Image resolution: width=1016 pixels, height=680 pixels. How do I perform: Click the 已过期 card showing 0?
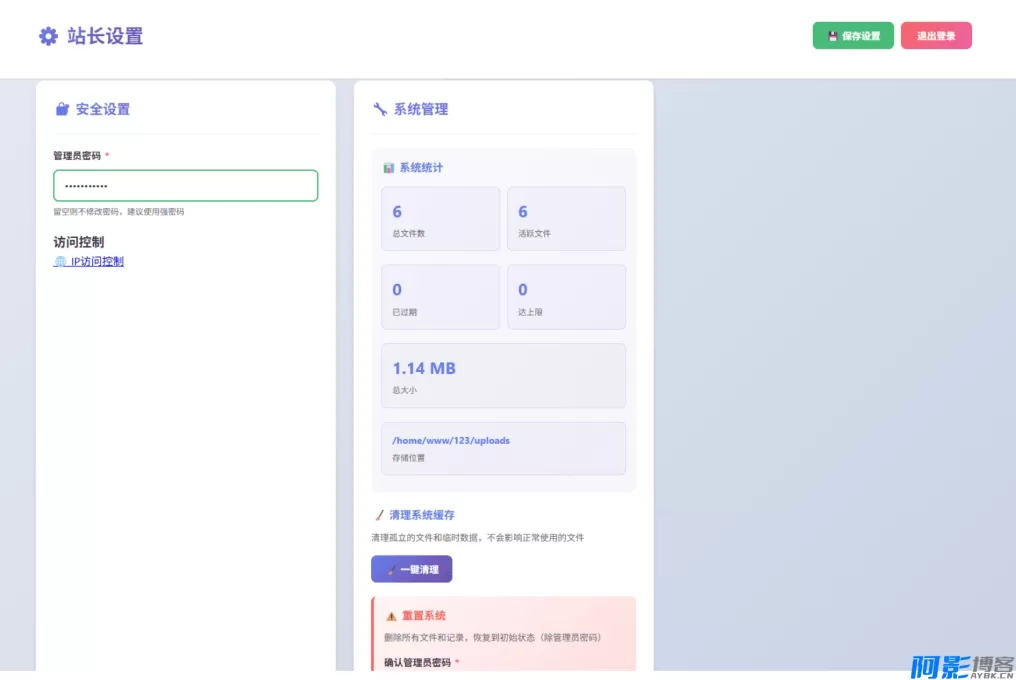click(x=440, y=296)
